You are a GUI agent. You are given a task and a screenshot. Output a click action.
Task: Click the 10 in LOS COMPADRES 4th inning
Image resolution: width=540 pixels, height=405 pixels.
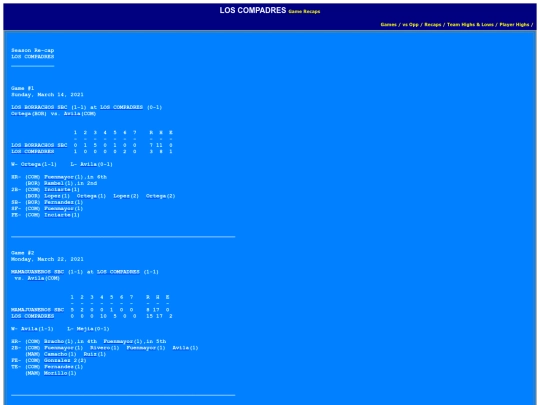[x=103, y=316]
